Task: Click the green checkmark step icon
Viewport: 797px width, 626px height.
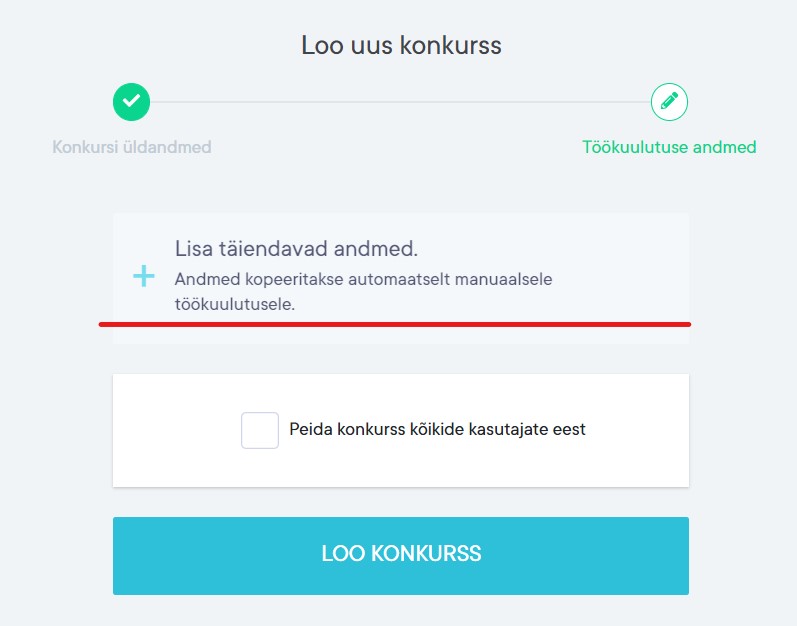Action: [131, 101]
